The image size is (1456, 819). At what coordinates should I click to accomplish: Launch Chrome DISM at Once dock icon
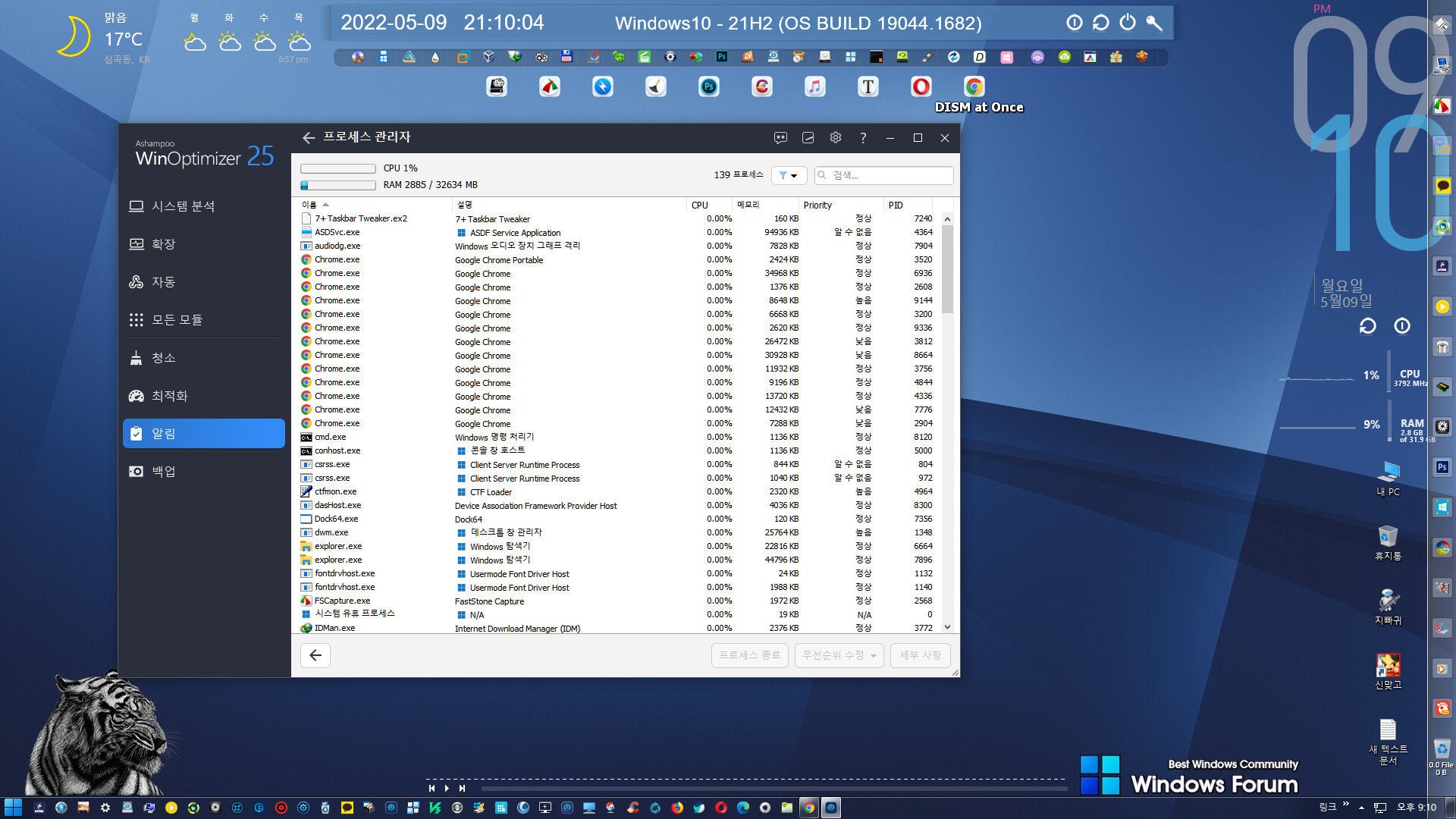click(x=974, y=86)
